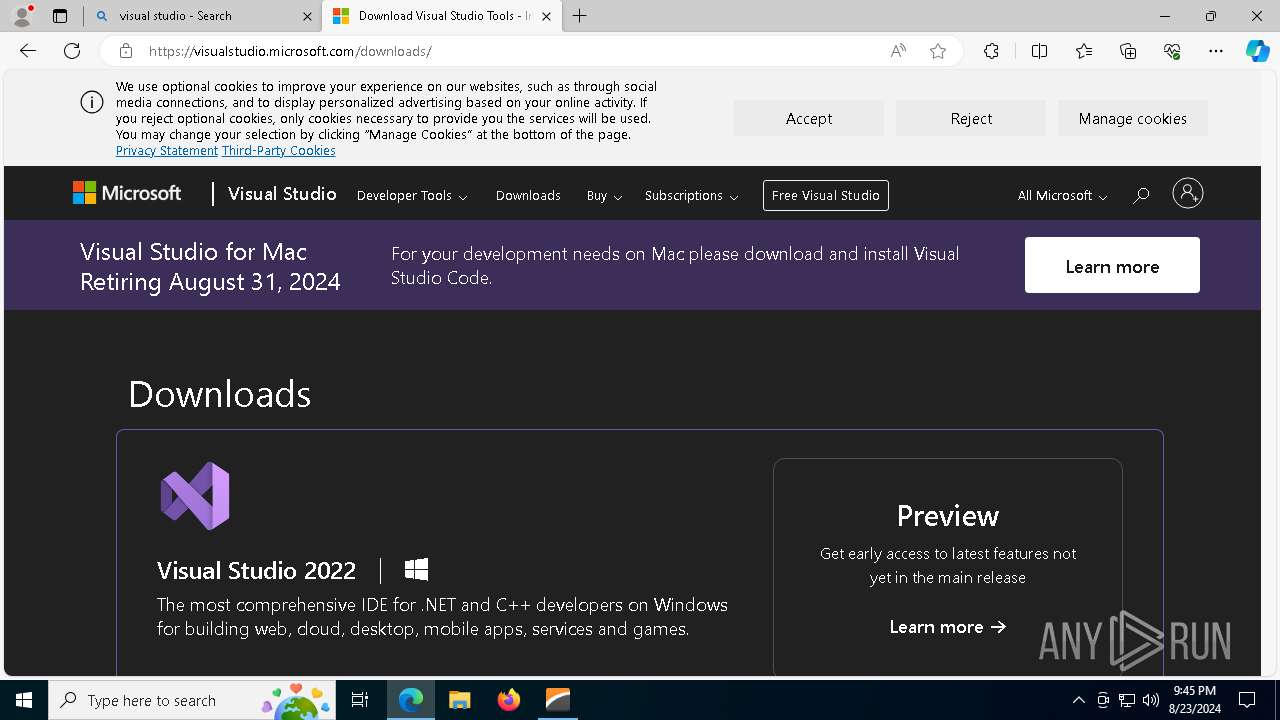Click the Downloads page heading

(x=220, y=394)
